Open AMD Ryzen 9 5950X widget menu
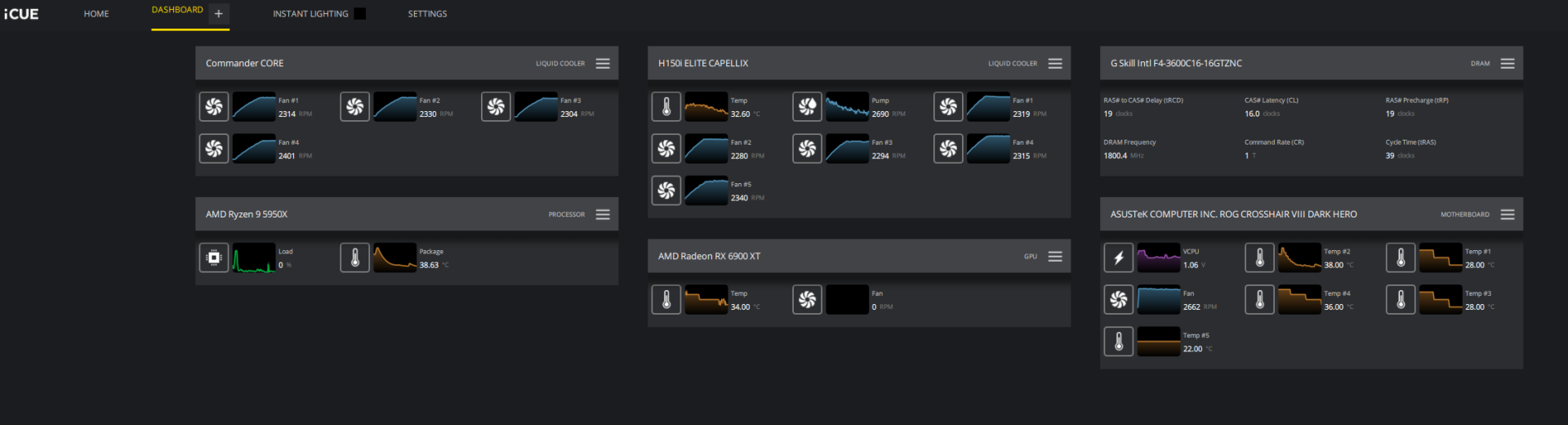This screenshot has width=1568, height=425. pyautogui.click(x=603, y=215)
